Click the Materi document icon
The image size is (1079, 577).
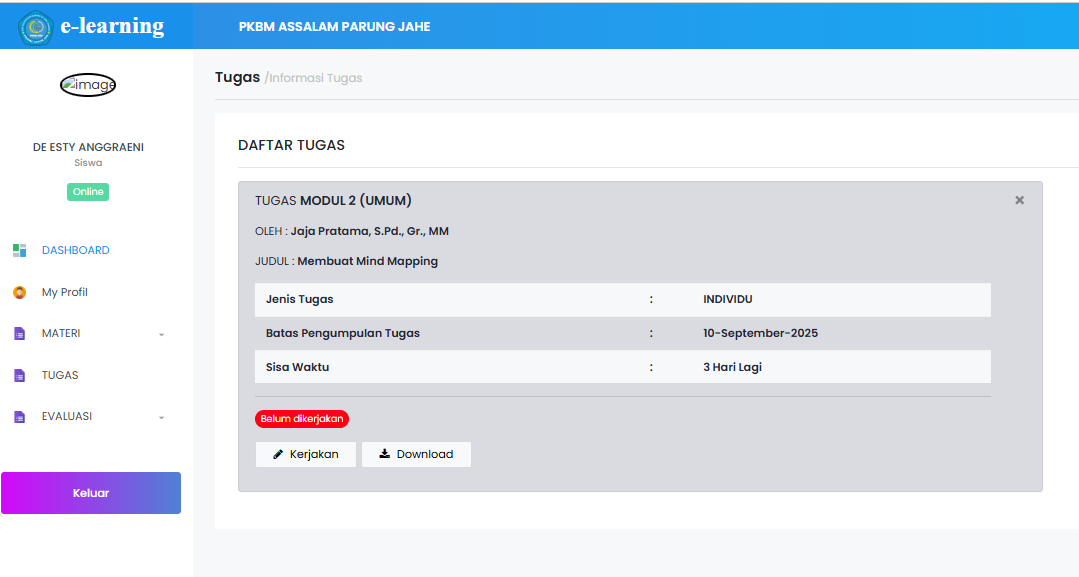19,334
